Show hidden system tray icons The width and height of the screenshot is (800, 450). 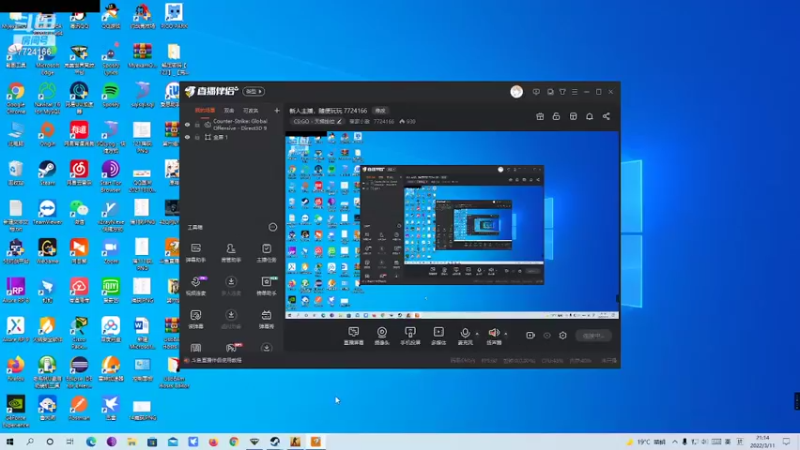point(674,442)
